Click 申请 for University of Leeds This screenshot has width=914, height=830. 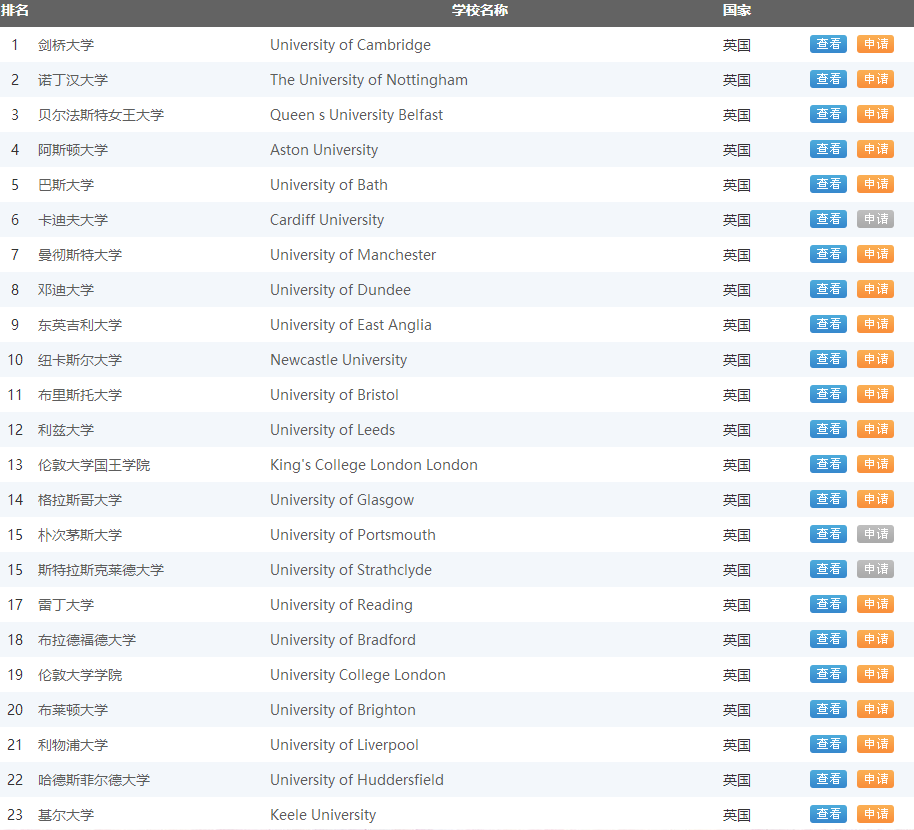pos(876,429)
